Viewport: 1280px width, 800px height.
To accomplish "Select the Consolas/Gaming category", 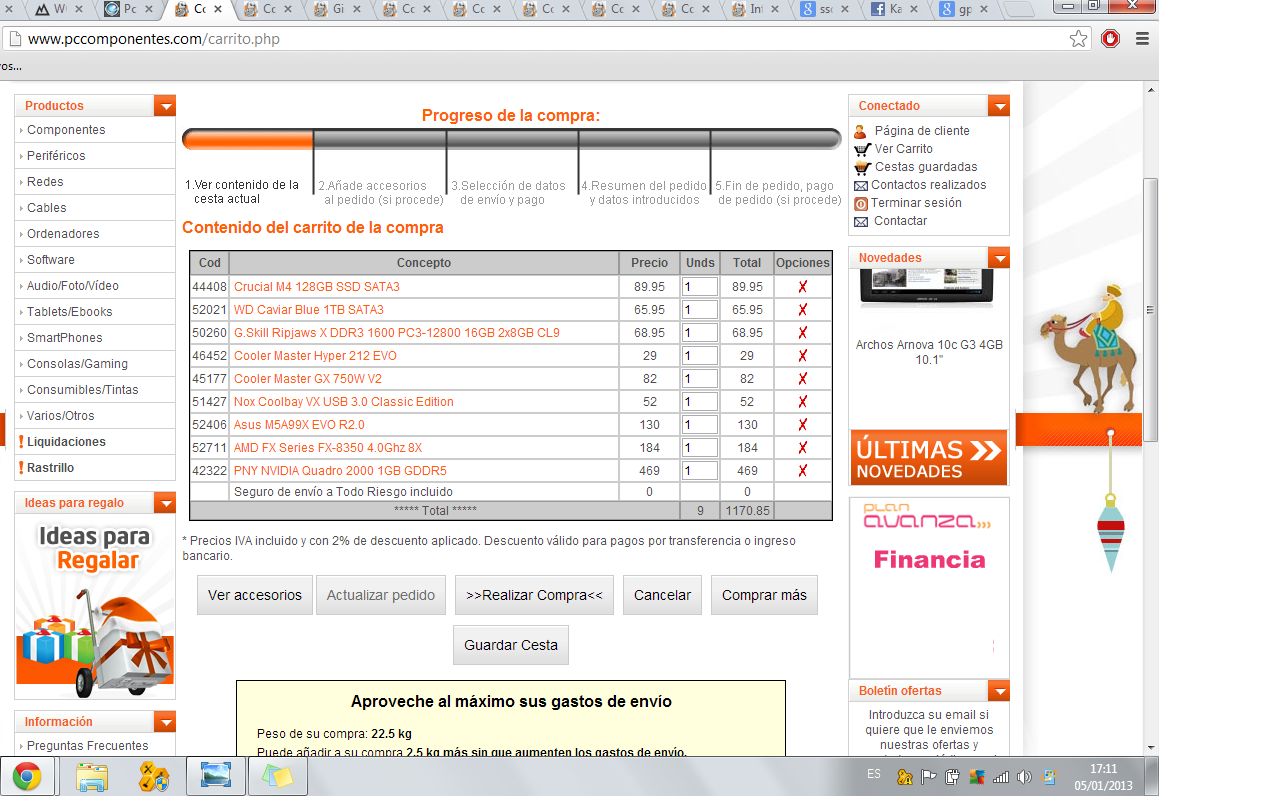I will [77, 364].
